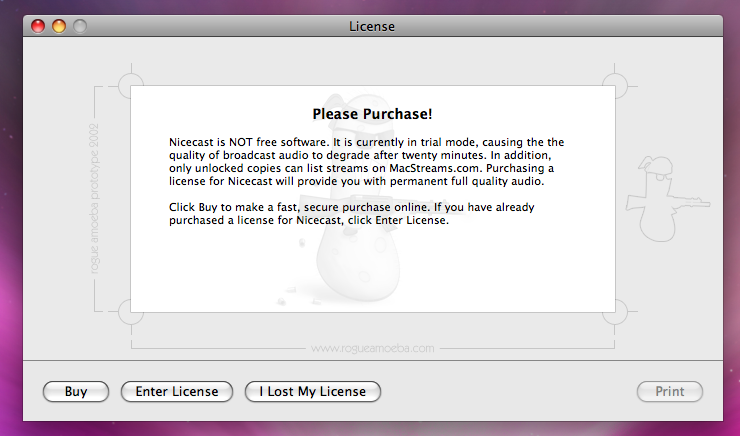Click the gray zoom button in title bar
This screenshot has height=436, width=740.
click(x=80, y=26)
